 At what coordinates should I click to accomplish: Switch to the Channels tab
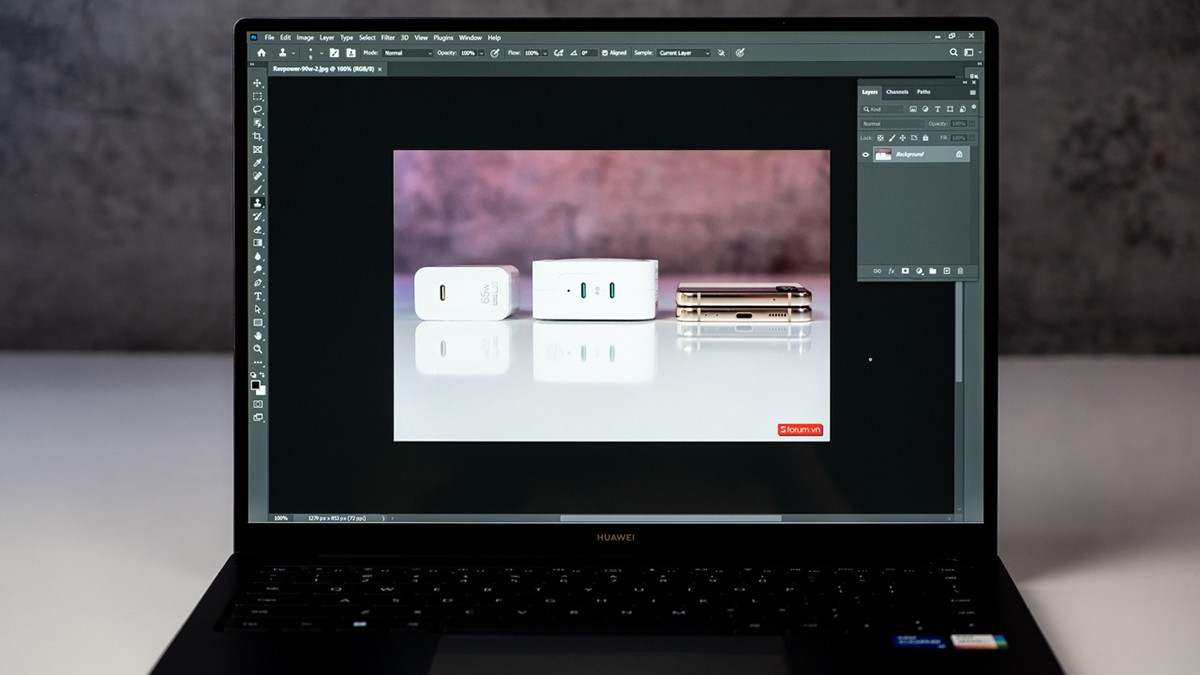pos(897,92)
